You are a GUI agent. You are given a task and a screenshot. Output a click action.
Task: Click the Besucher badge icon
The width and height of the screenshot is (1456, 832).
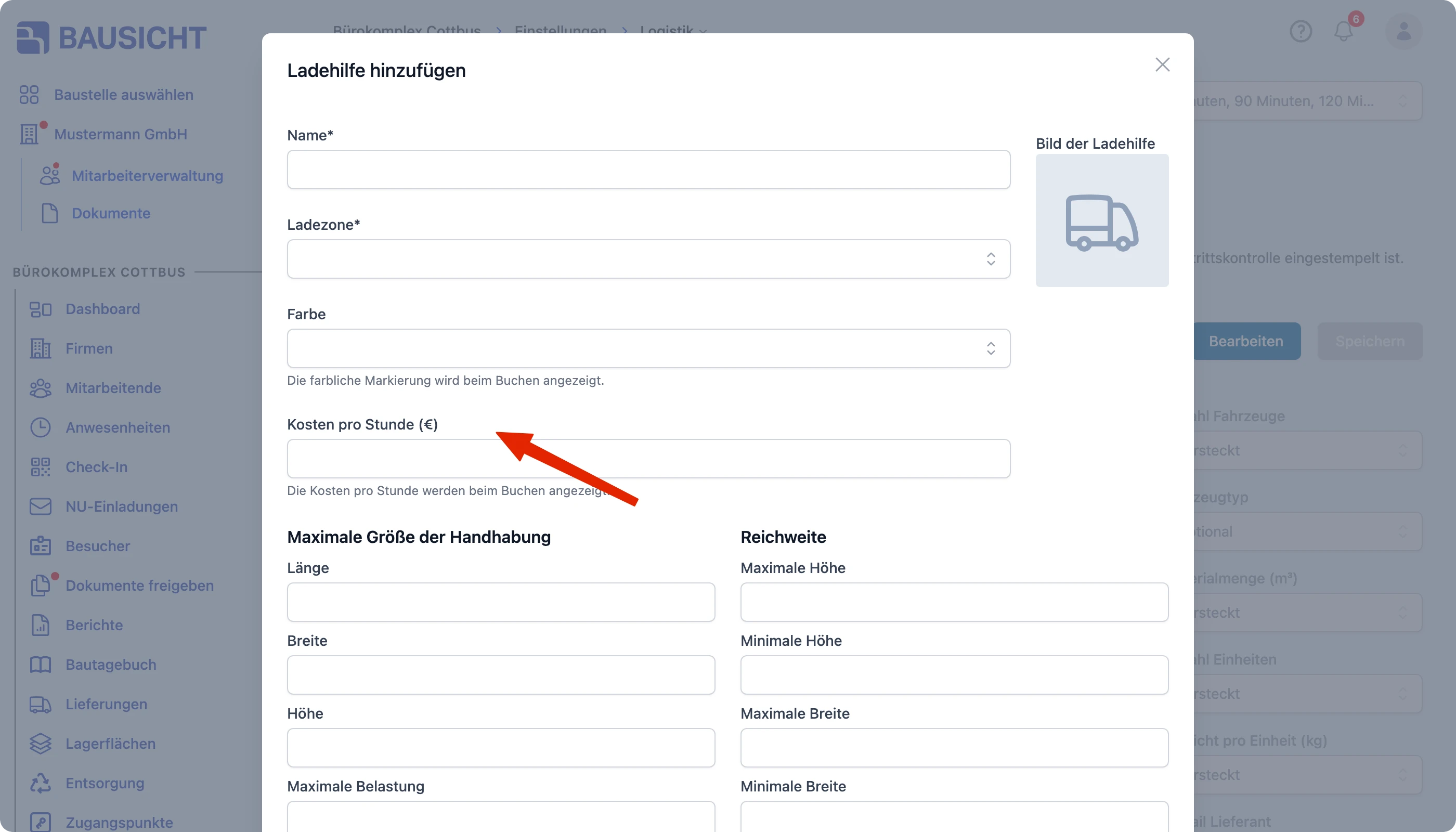click(x=41, y=545)
